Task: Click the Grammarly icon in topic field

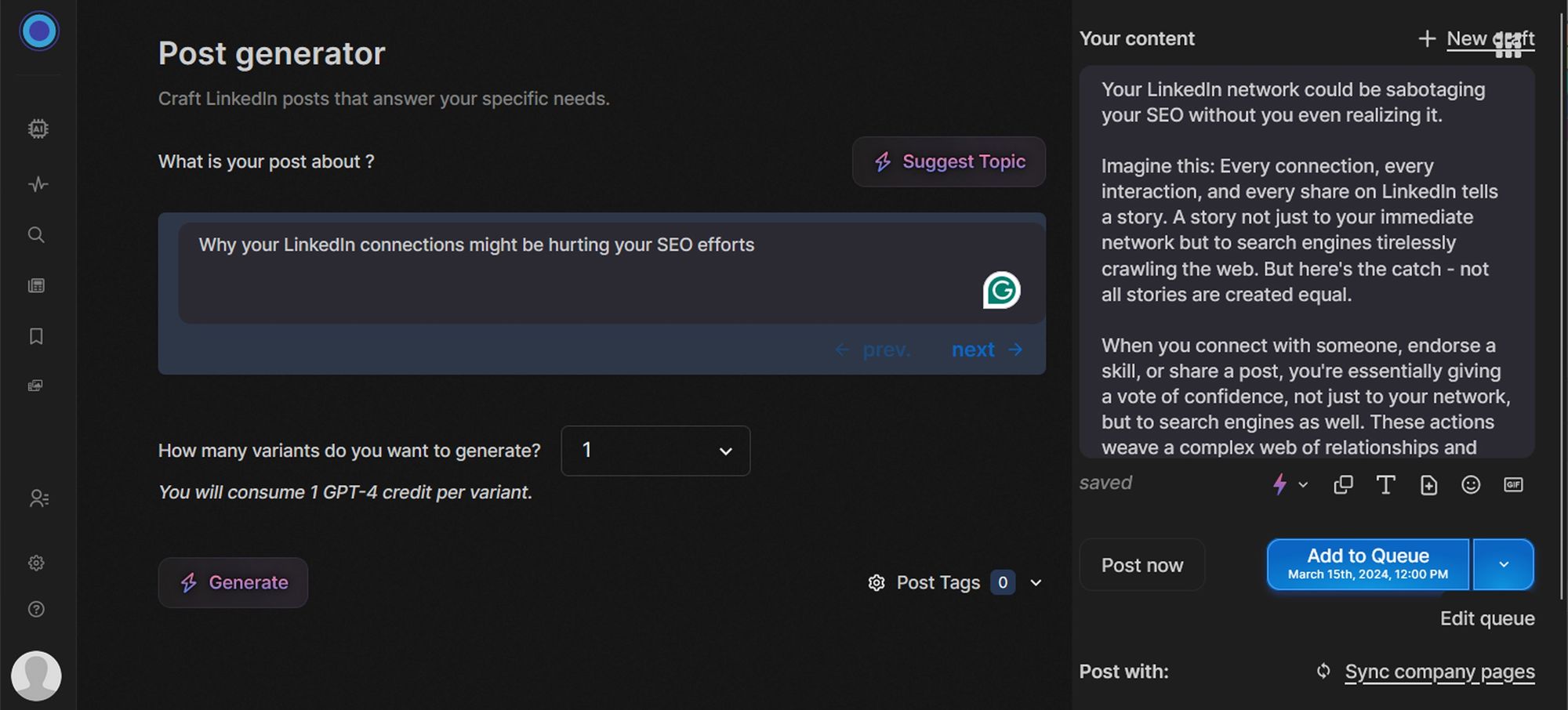Action: tap(1001, 290)
